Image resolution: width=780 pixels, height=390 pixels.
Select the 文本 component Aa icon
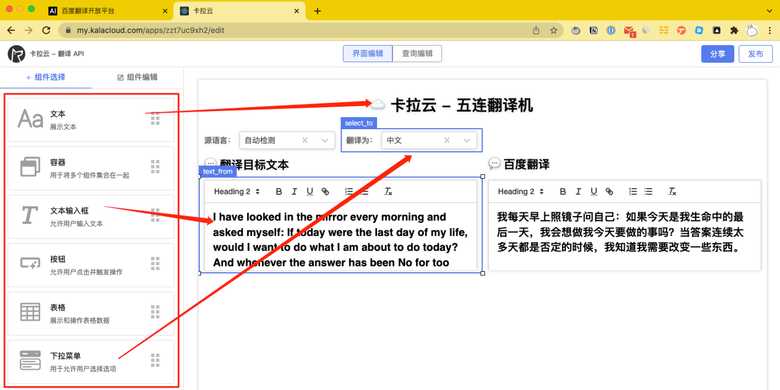pyautogui.click(x=30, y=119)
